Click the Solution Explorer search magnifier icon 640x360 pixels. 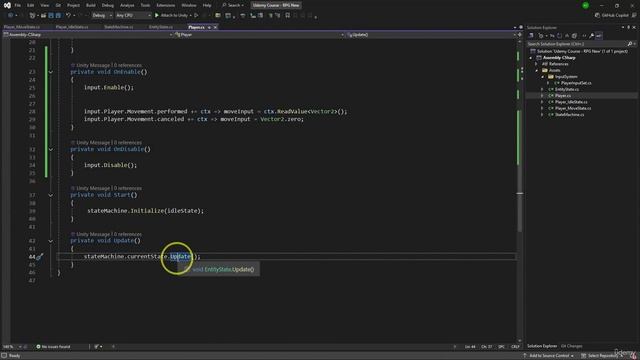[629, 44]
